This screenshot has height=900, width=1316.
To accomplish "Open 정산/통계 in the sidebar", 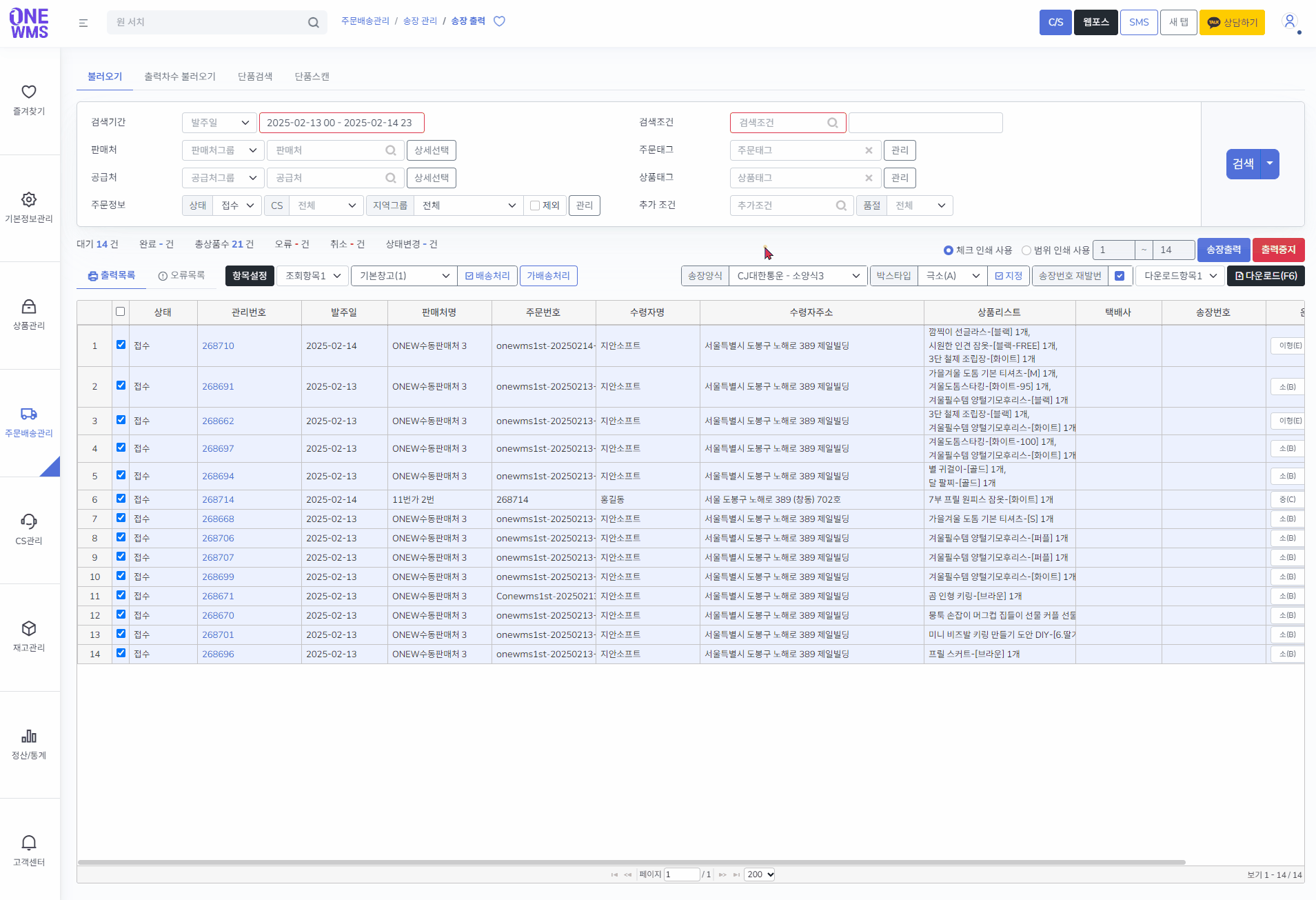I will (x=29, y=745).
